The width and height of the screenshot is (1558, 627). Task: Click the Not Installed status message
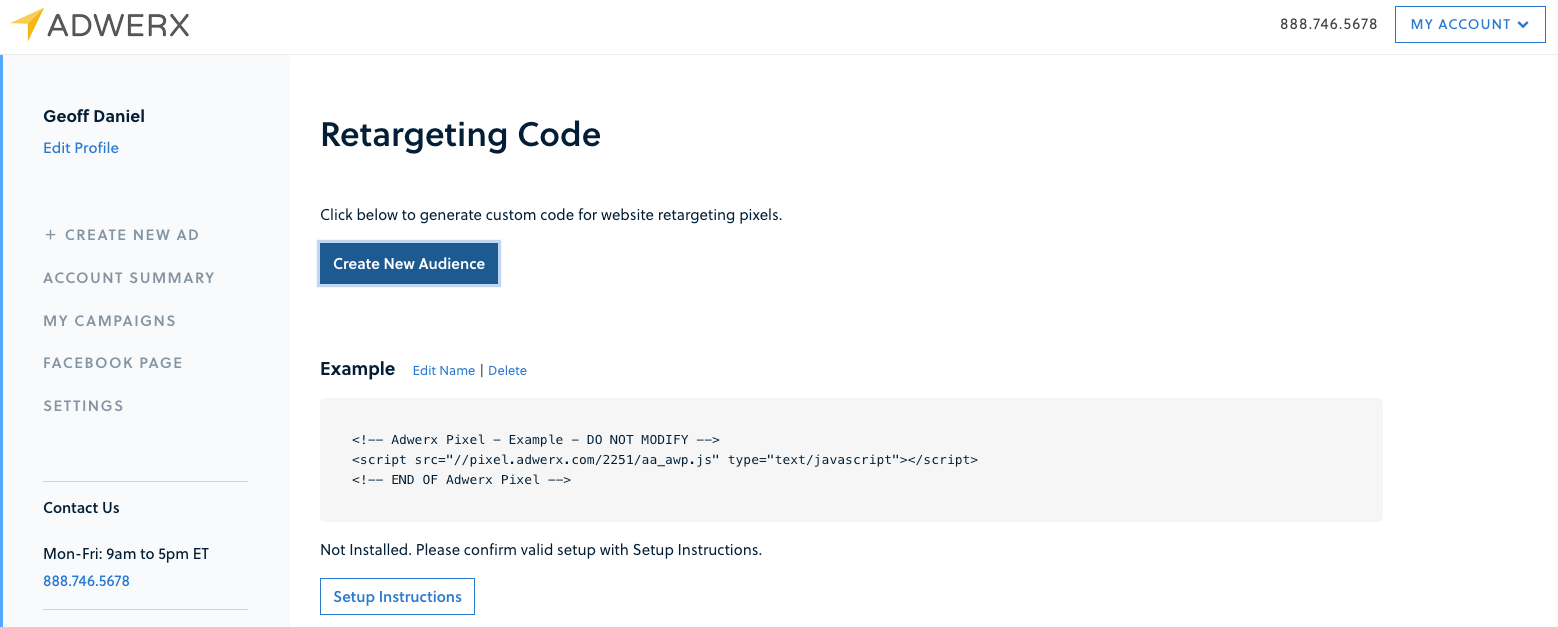click(540, 550)
